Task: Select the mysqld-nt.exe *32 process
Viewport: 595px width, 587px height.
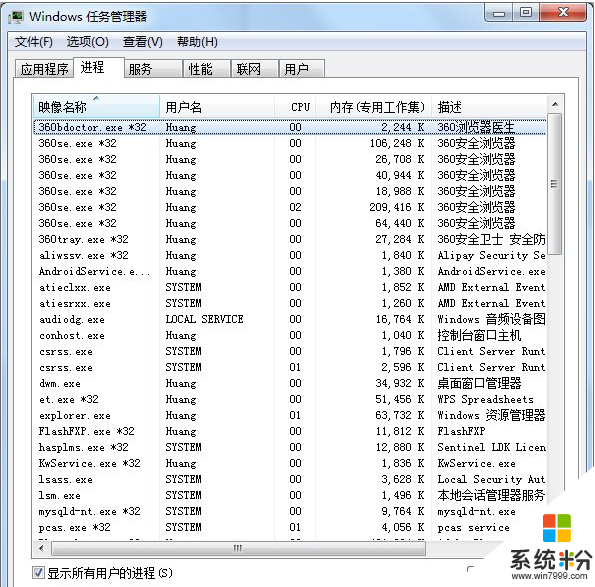Action: [x=290, y=511]
